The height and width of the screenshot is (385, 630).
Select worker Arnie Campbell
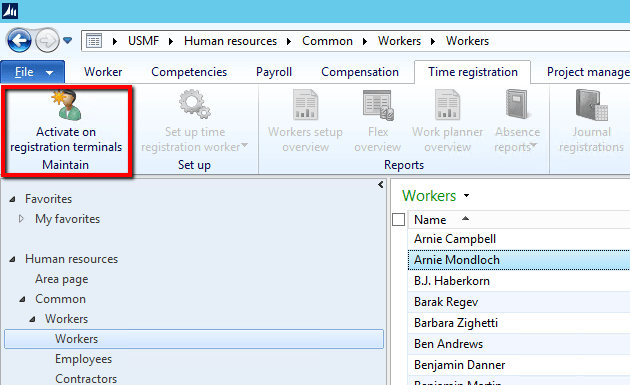[455, 239]
